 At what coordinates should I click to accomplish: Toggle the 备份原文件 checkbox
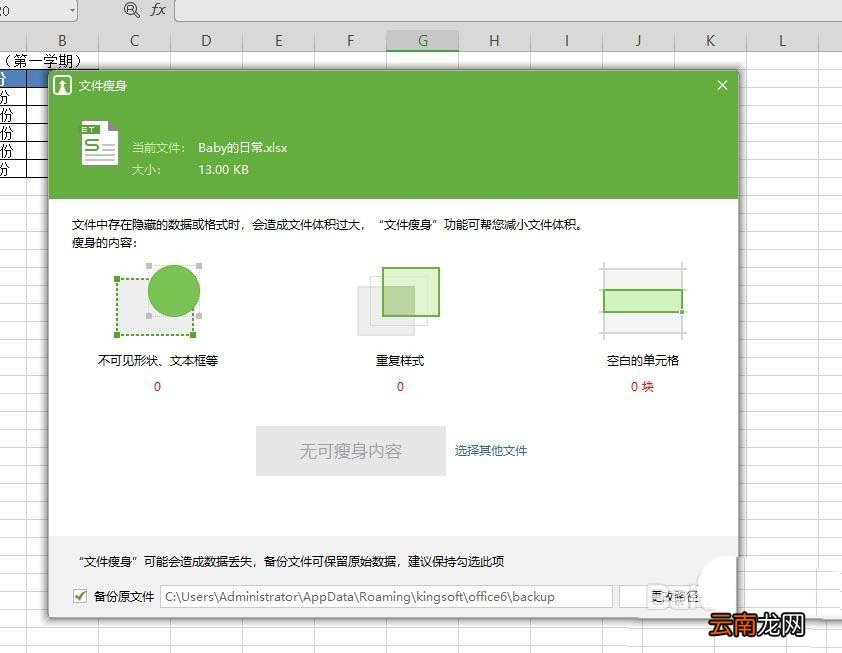[80, 596]
